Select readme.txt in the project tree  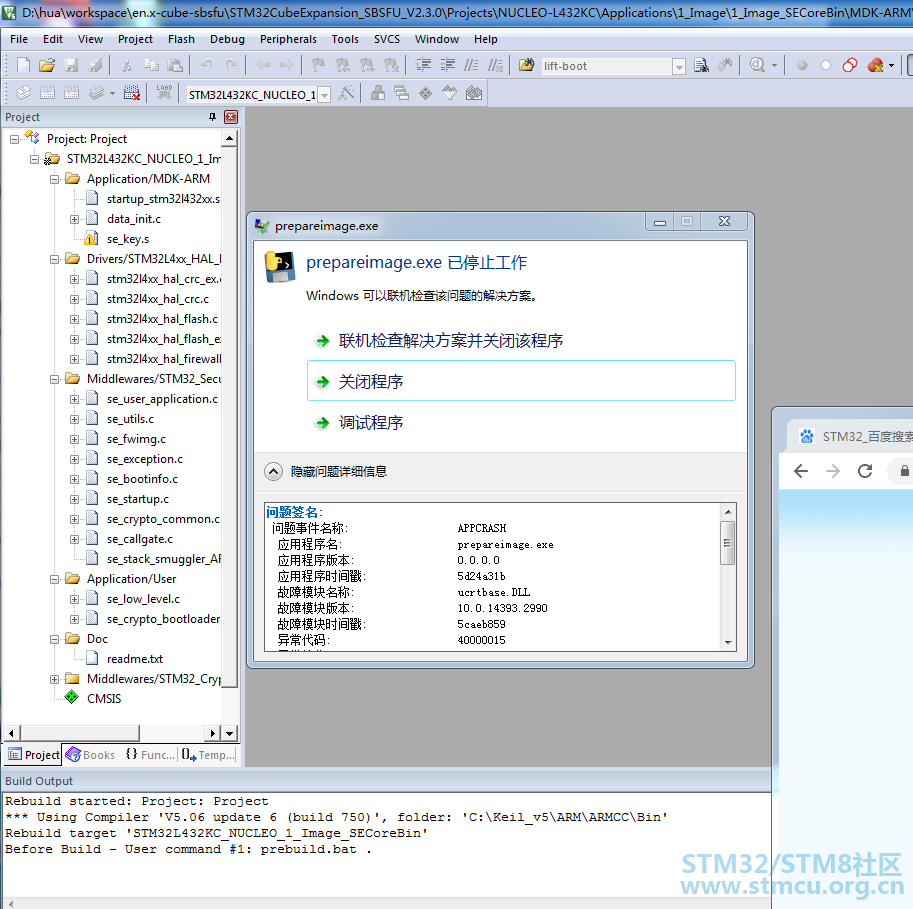135,659
